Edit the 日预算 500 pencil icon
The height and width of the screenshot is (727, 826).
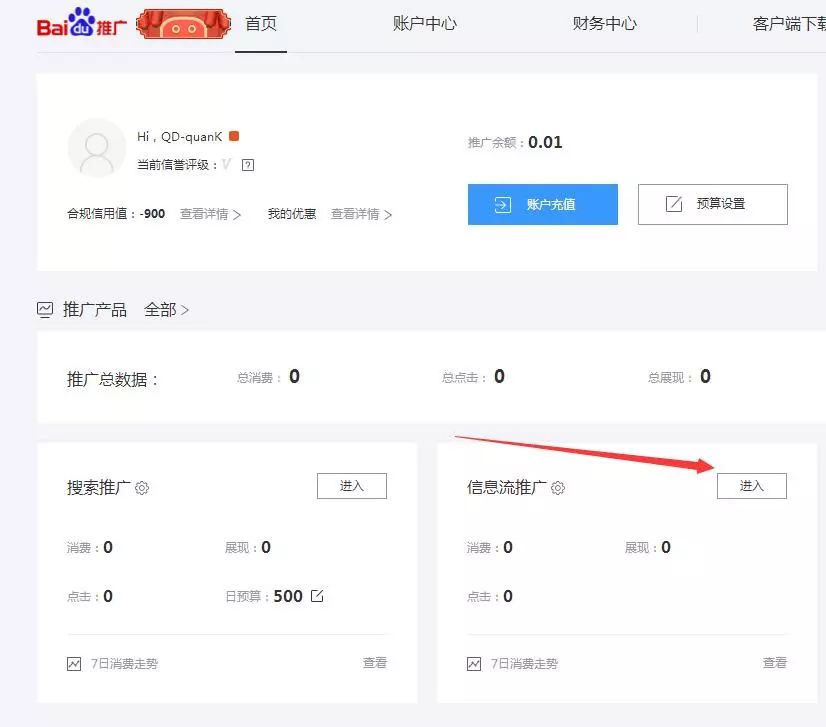(x=317, y=596)
